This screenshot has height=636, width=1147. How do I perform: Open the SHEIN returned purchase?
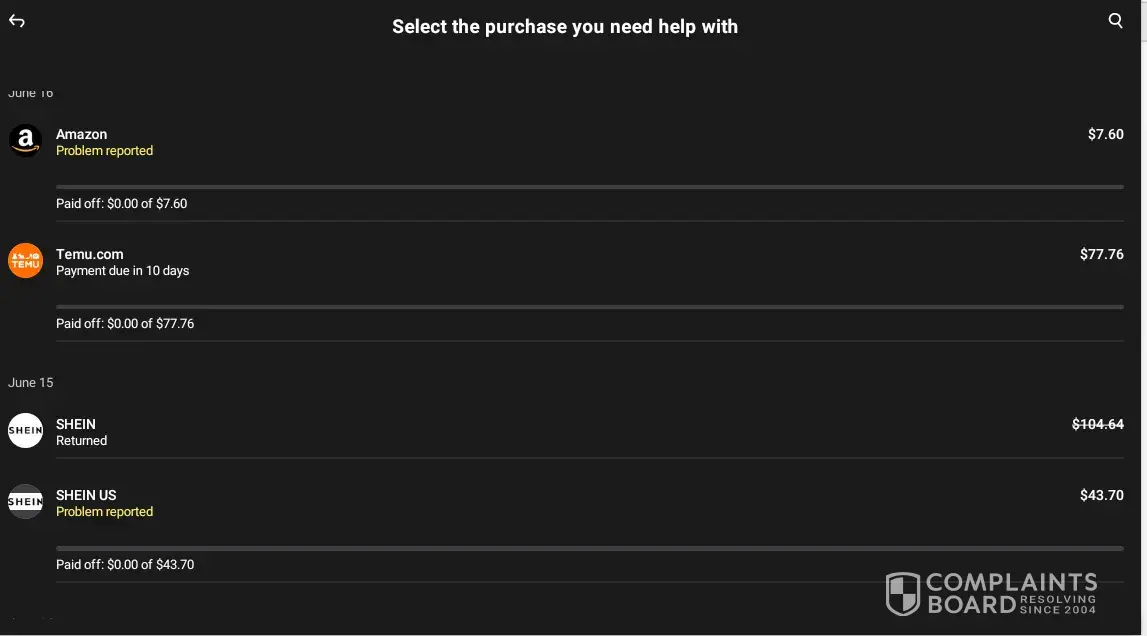(x=76, y=424)
